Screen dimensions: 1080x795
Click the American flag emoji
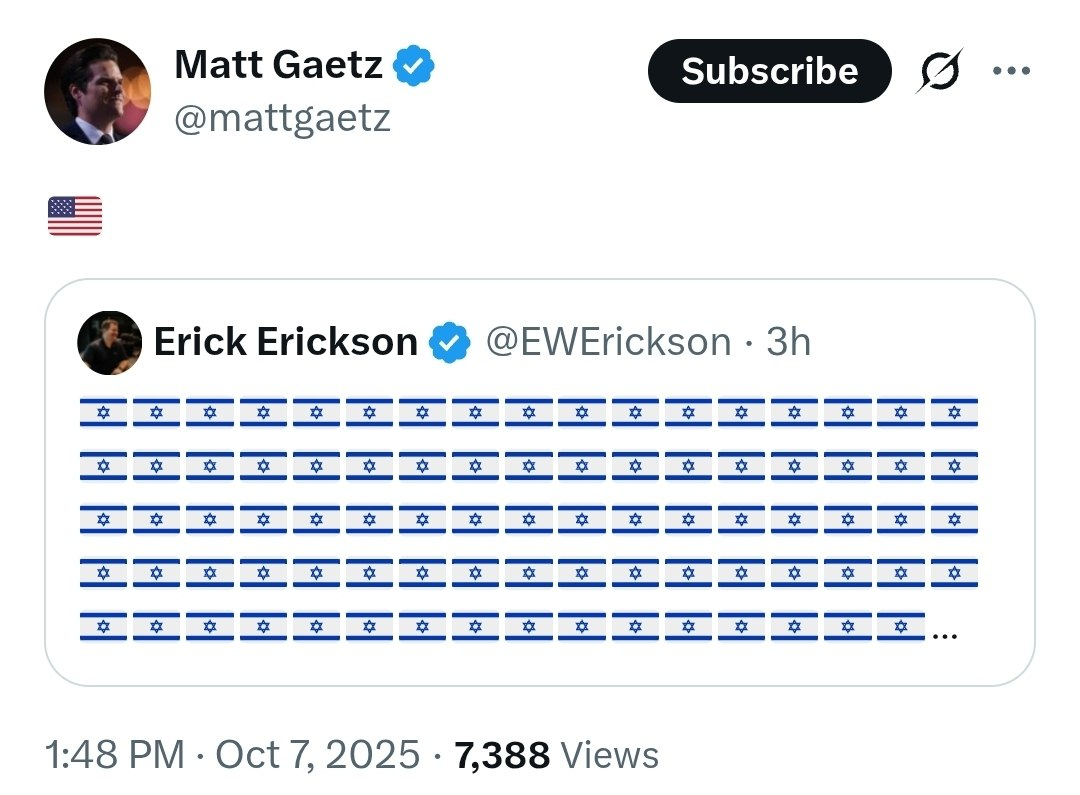tap(75, 216)
